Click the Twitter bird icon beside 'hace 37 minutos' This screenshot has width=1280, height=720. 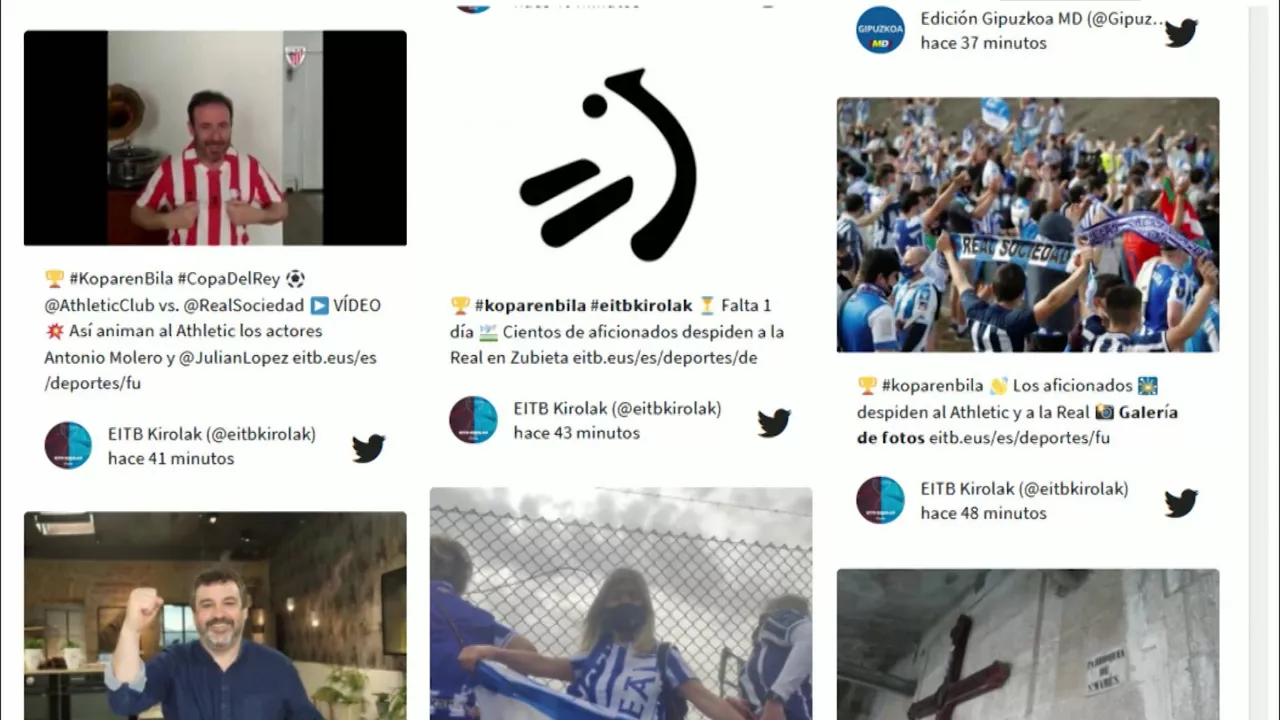tap(1181, 33)
